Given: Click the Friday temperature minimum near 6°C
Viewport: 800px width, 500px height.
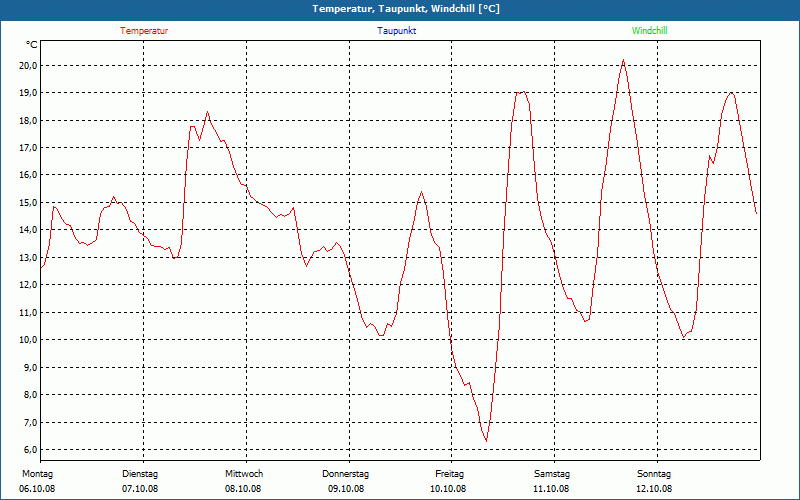Looking at the screenshot, I should pyautogui.click(x=486, y=440).
